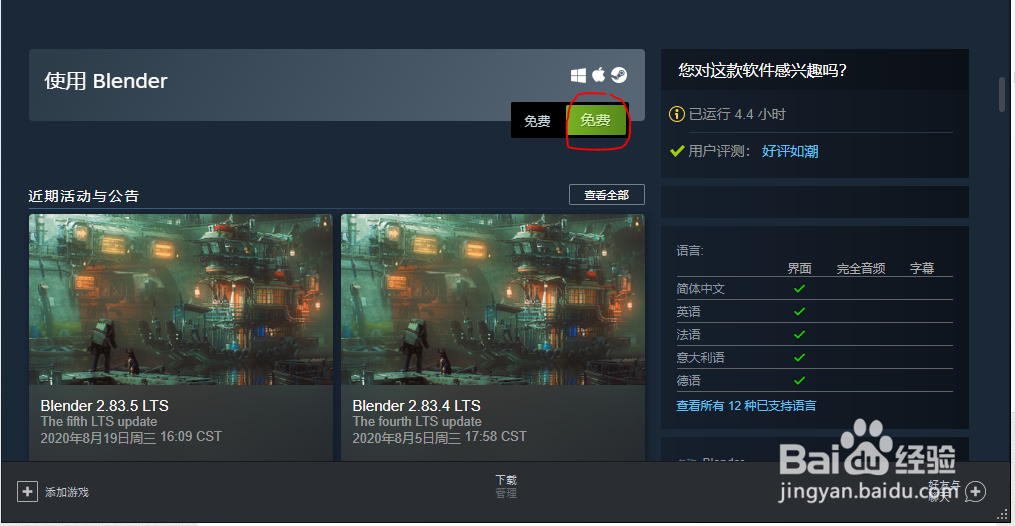Click the 好评如潮 review link
This screenshot has width=1015, height=526.
coord(790,151)
